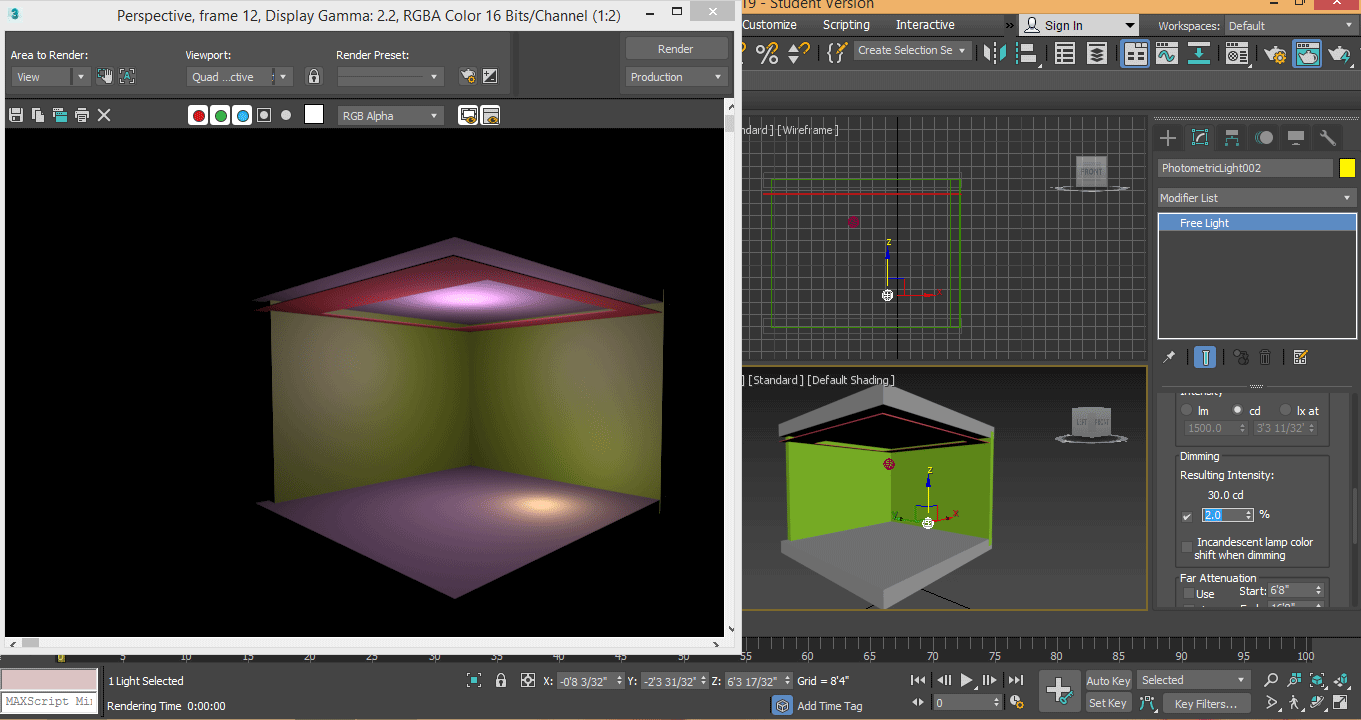The width and height of the screenshot is (1361, 720).
Task: Save the rendered image with the disk icon
Action: [15, 116]
